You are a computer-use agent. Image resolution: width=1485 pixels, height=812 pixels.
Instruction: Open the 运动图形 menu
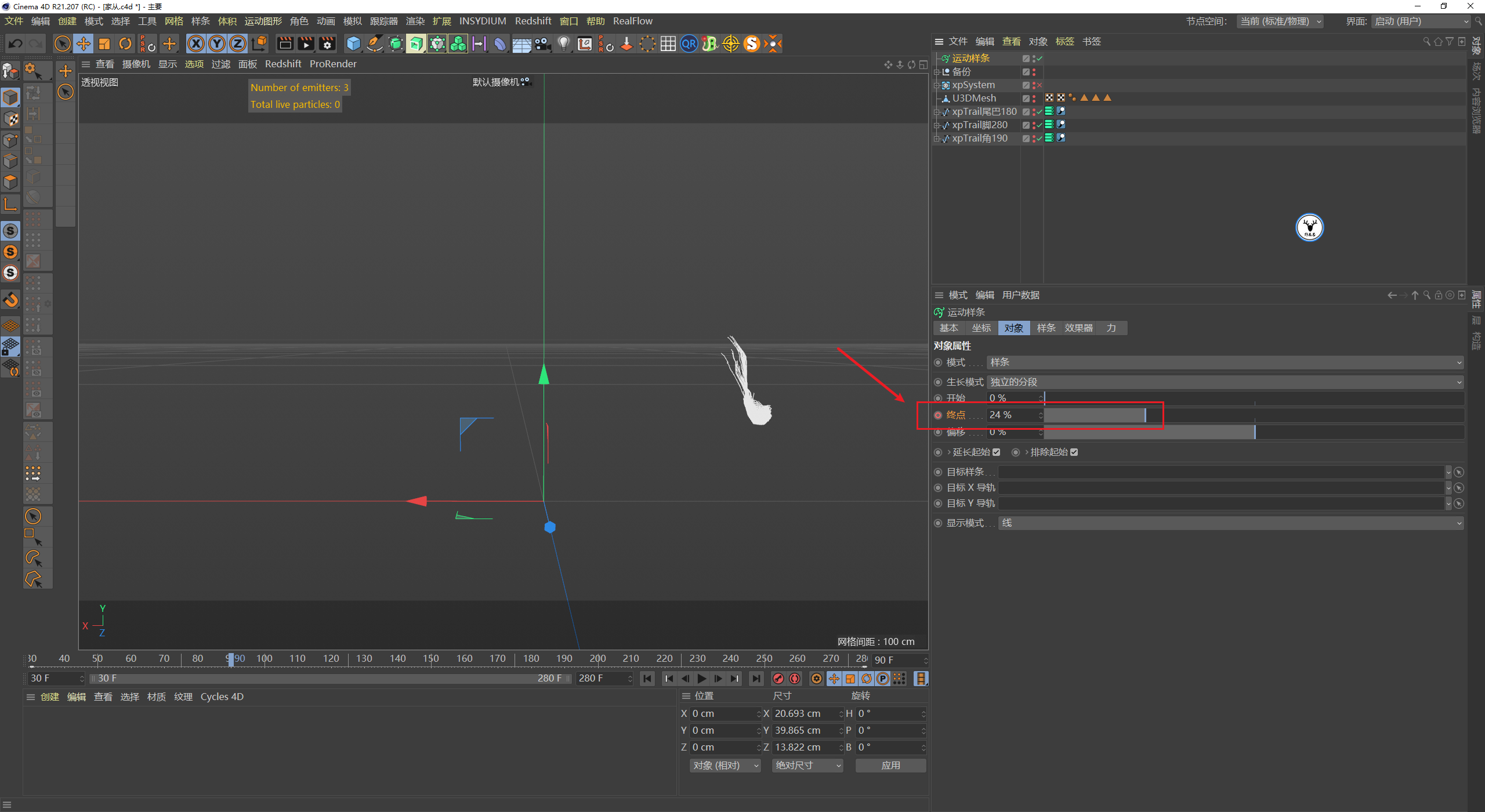263,21
